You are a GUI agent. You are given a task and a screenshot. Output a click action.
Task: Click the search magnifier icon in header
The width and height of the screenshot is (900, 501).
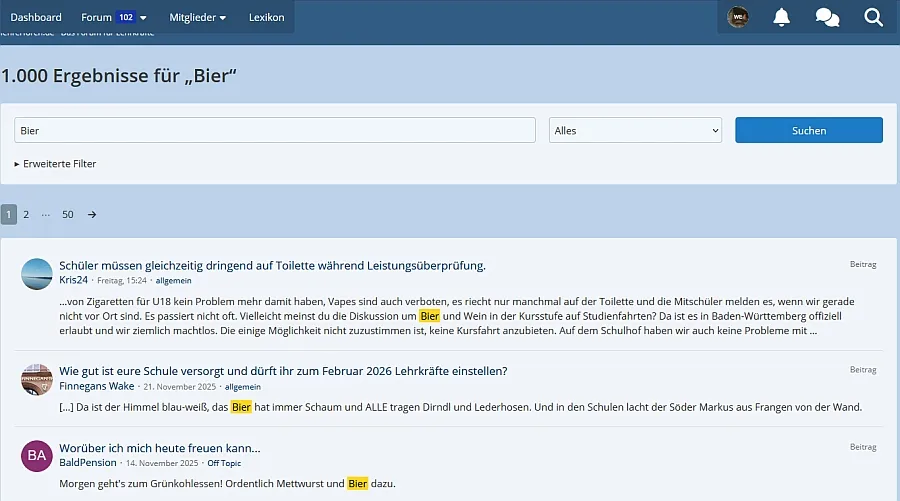[x=873, y=17]
